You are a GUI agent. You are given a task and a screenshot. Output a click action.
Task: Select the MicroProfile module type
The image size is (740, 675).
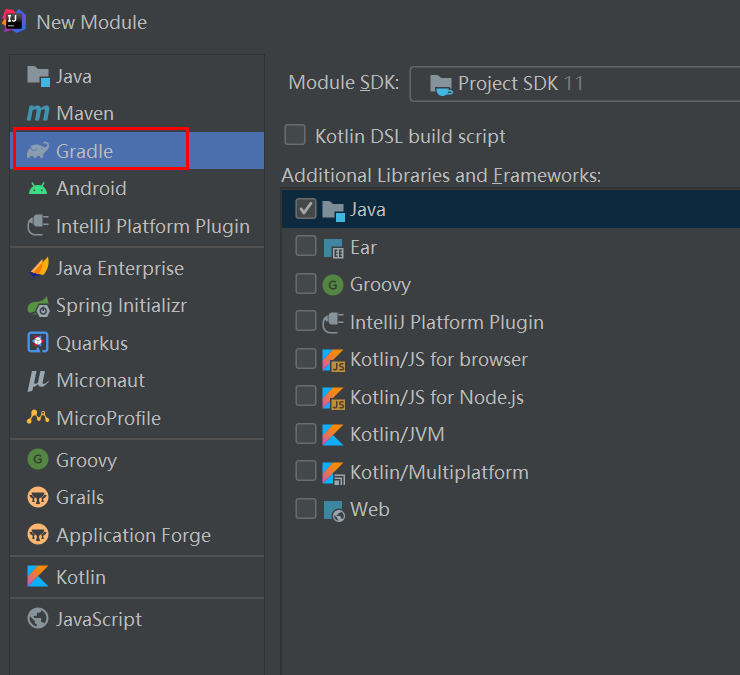point(137,418)
